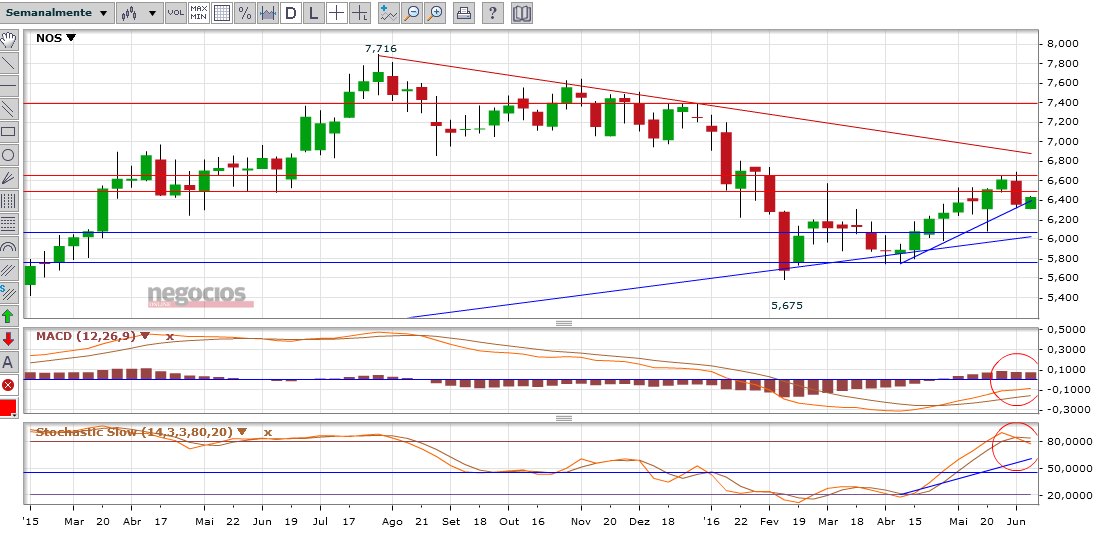1098x533 pixels.
Task: Select the horizontal retracement lines tool
Action: pos(8,224)
